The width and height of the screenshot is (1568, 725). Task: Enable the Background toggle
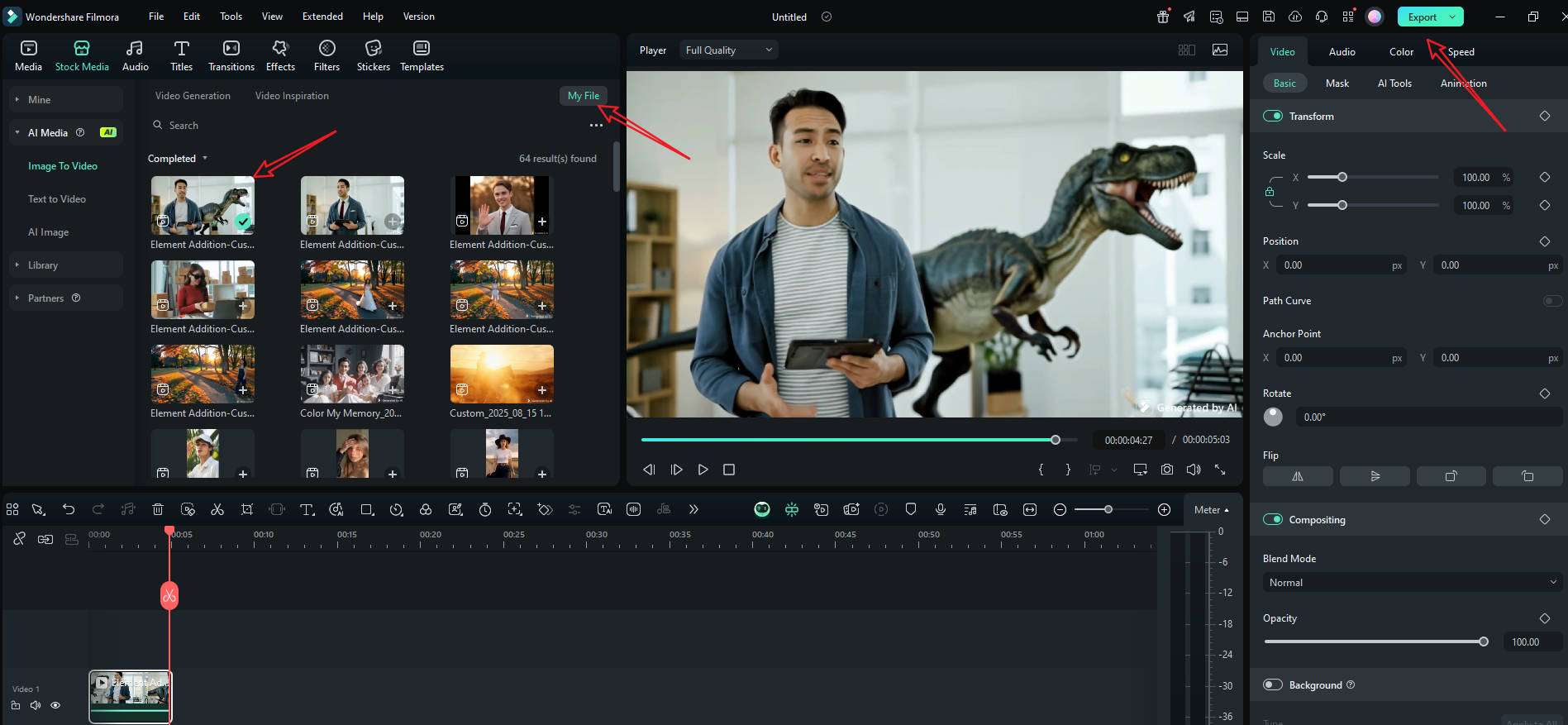[1273, 685]
